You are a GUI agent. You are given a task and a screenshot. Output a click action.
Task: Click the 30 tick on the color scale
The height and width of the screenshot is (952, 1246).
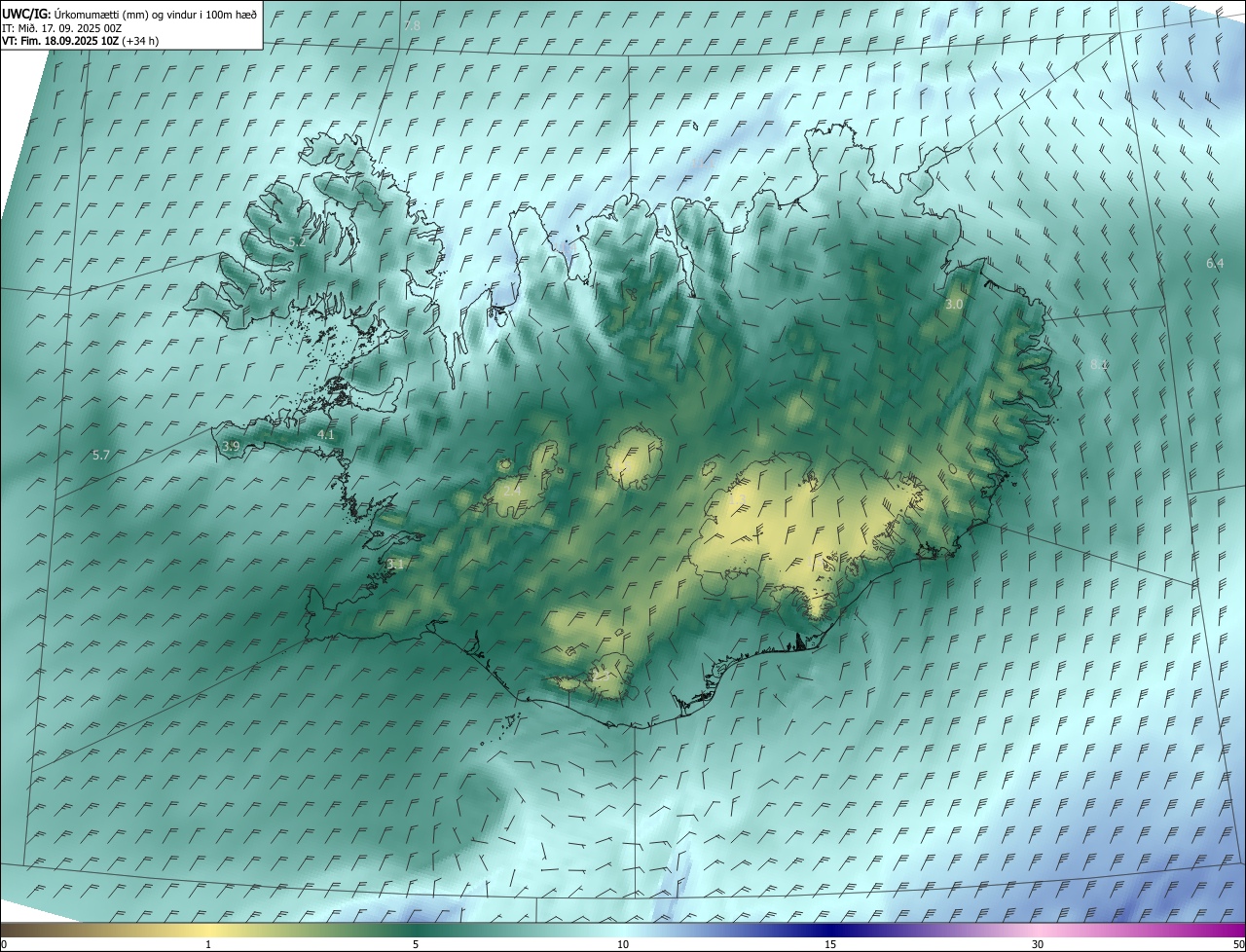[1038, 945]
